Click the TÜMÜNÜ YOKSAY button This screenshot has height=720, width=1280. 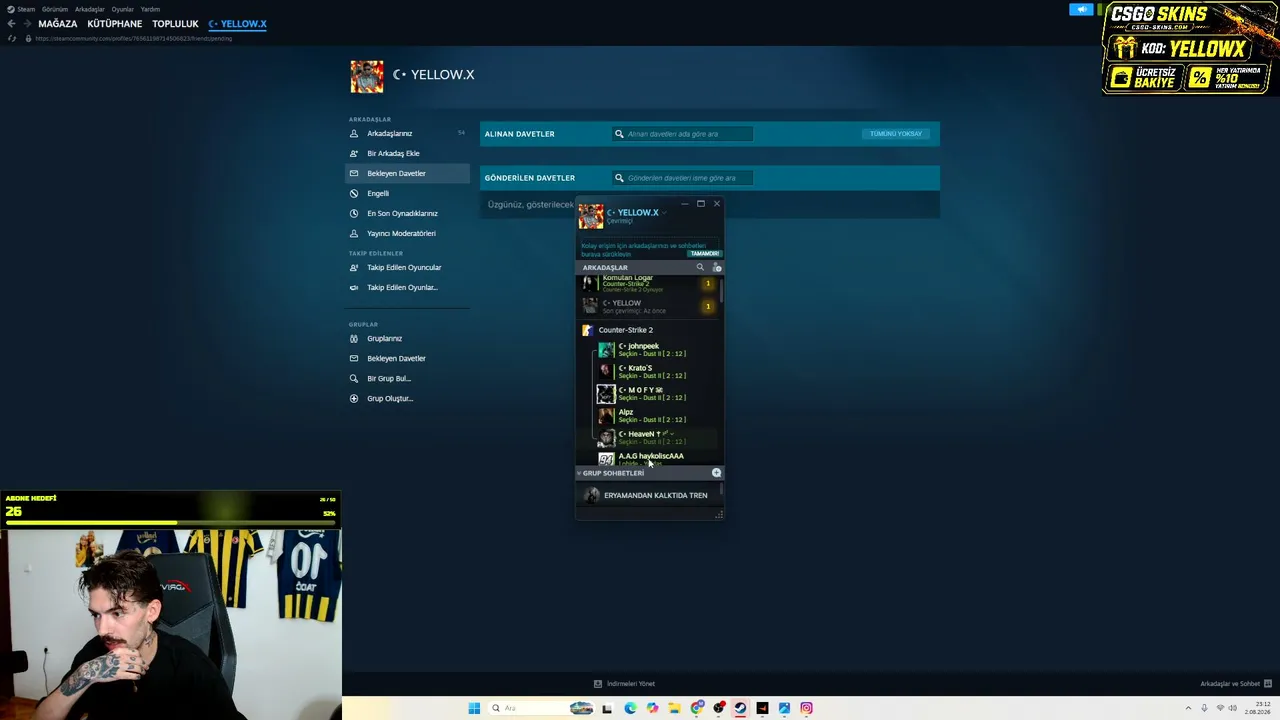coord(896,134)
